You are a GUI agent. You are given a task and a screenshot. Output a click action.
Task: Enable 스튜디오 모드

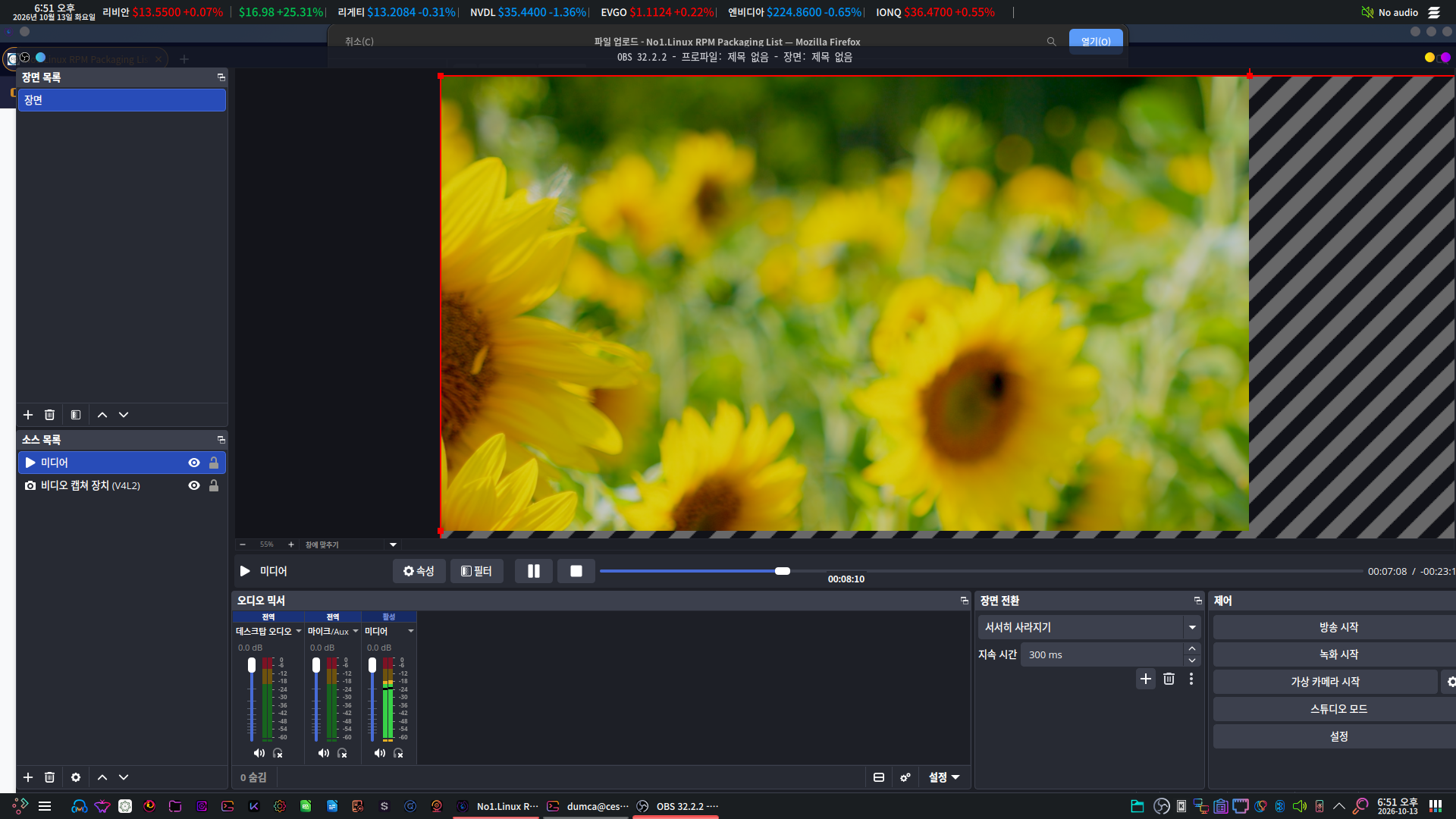(x=1338, y=709)
